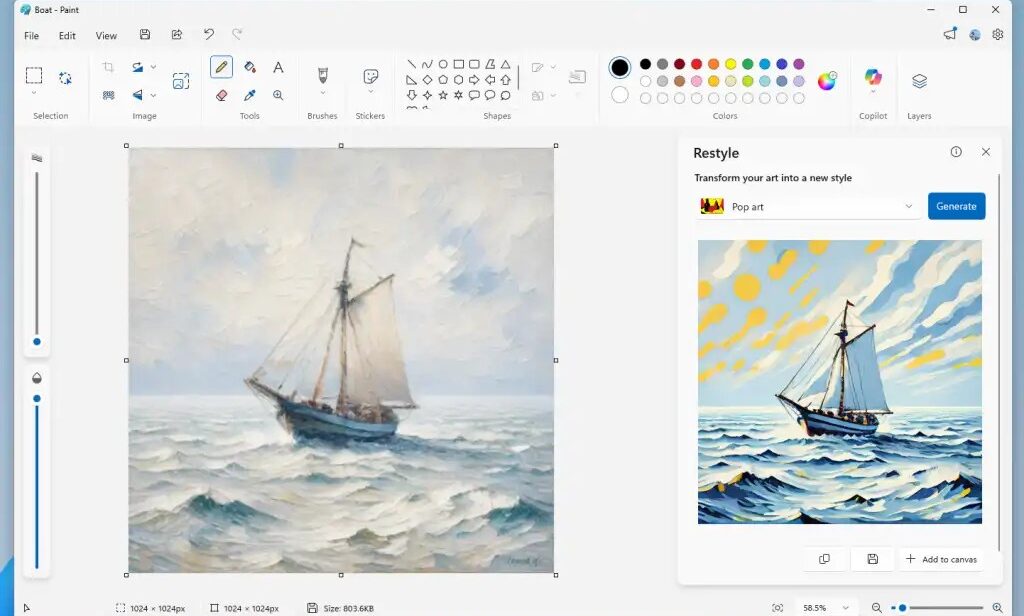Toggle the Layers panel
The width and height of the screenshot is (1024, 616).
pos(919,81)
